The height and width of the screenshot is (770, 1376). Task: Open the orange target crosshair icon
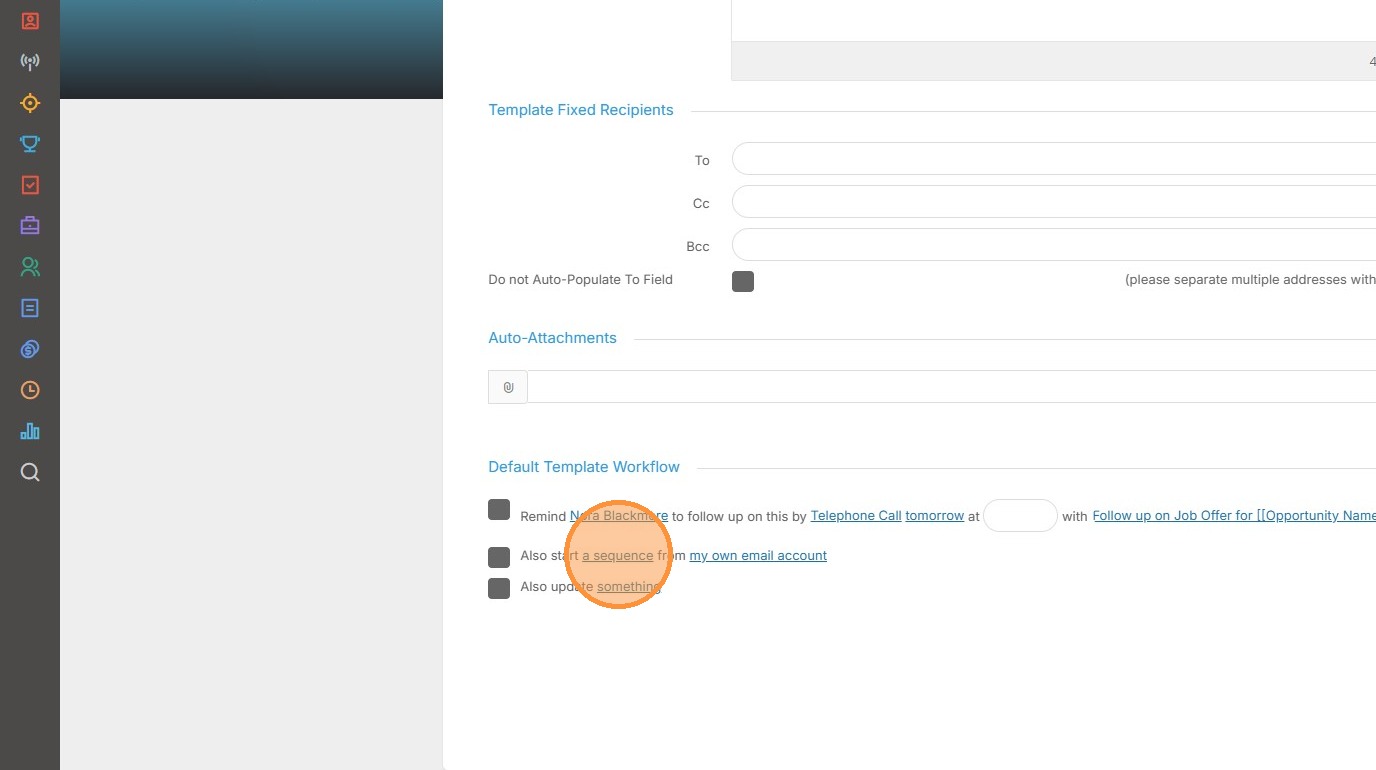point(30,103)
